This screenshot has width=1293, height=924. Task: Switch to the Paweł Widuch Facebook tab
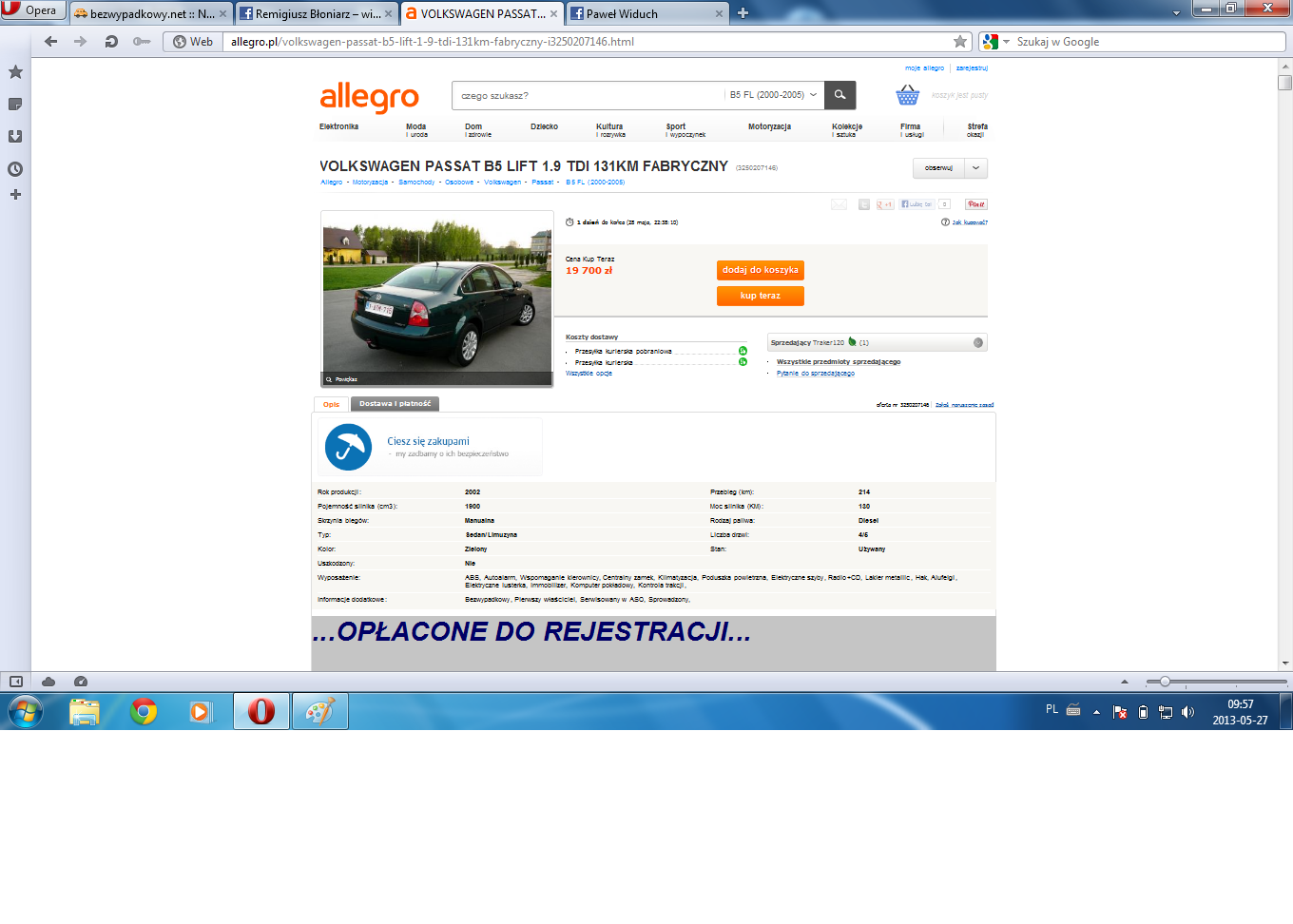(646, 13)
